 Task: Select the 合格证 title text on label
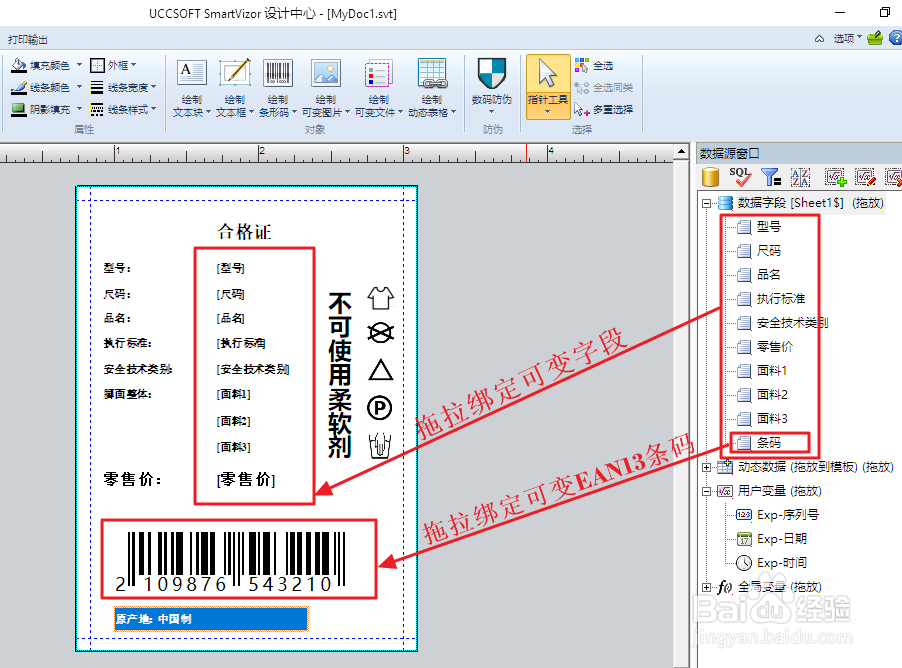pyautogui.click(x=244, y=232)
